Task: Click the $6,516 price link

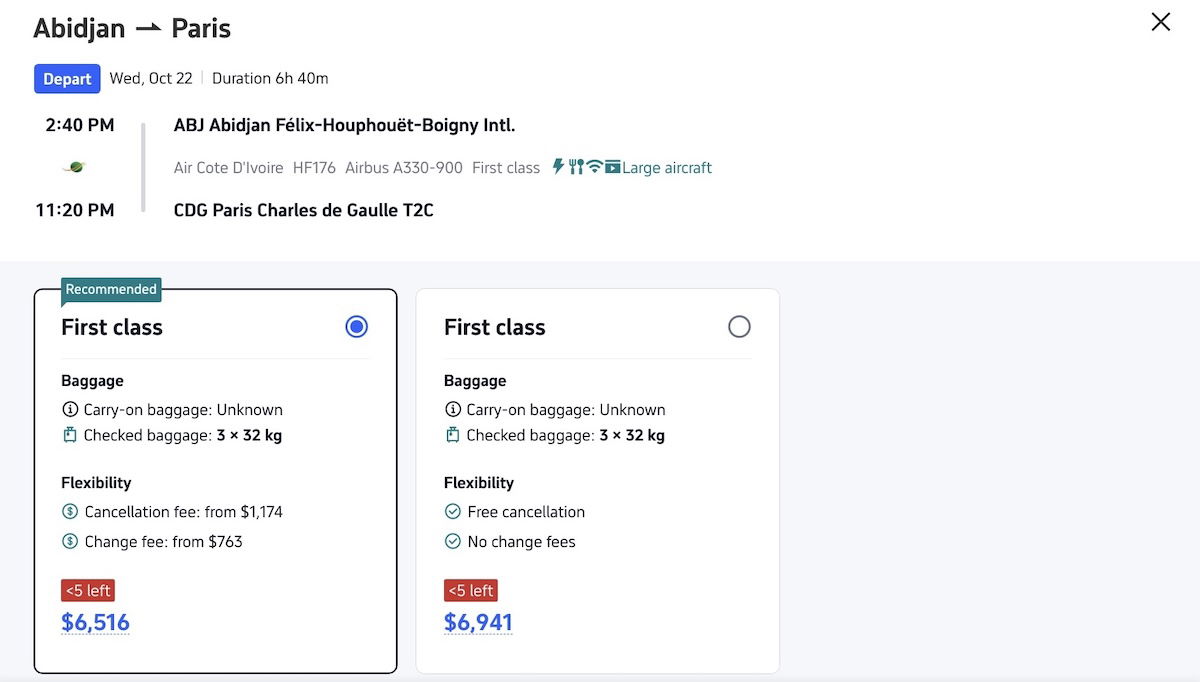Action: [95, 622]
